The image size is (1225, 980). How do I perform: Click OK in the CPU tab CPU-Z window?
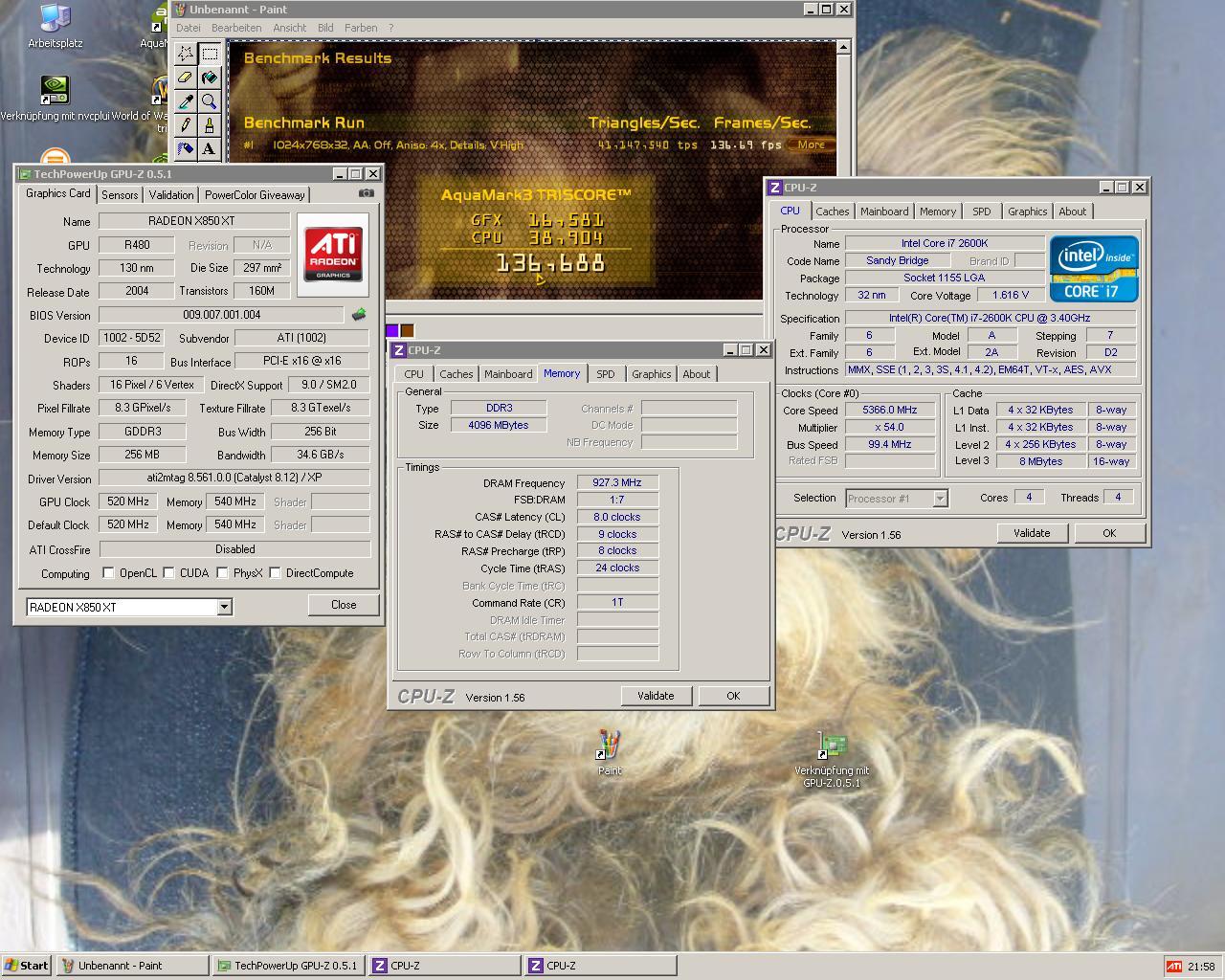tap(1109, 533)
